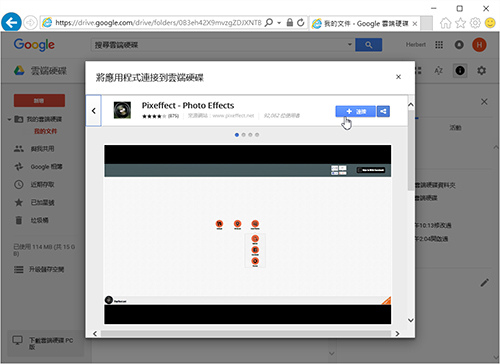This screenshot has width=500, height=364.
Task: Open the notifications bell icon
Action: 459,45
